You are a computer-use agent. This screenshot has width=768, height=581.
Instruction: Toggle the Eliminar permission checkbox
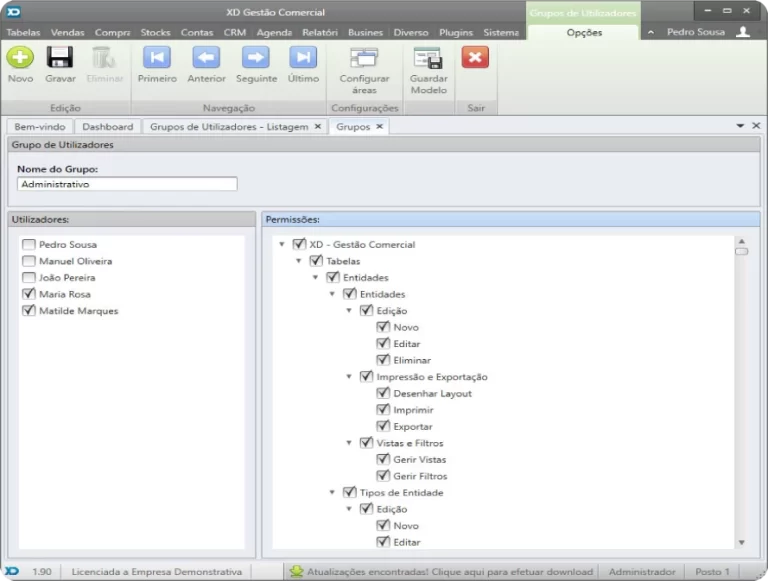pyautogui.click(x=383, y=360)
